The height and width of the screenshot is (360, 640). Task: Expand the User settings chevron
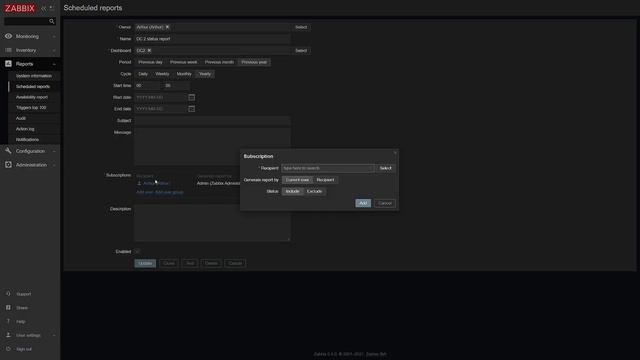pos(54,336)
